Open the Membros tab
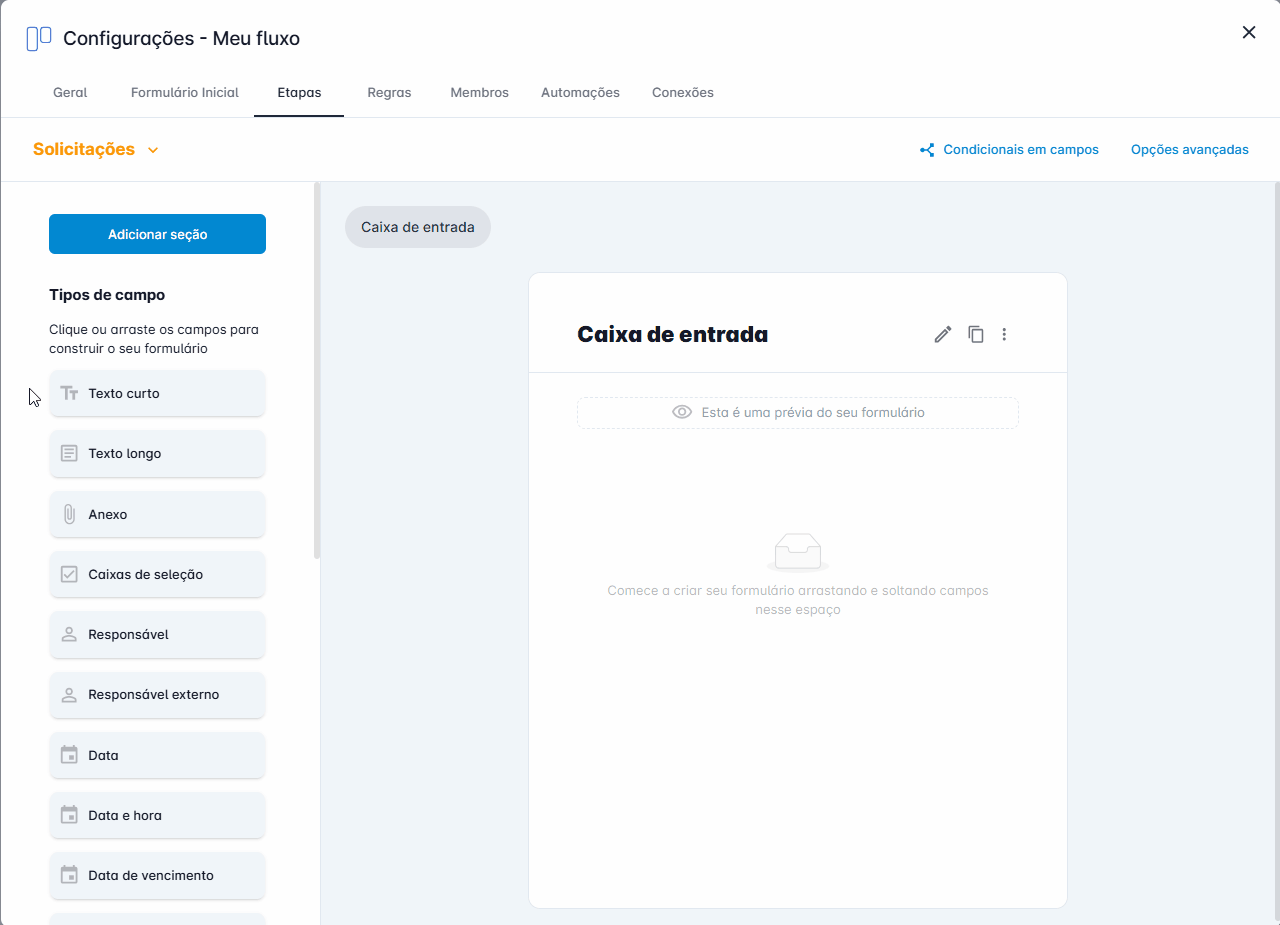The height and width of the screenshot is (925, 1280). pos(479,92)
